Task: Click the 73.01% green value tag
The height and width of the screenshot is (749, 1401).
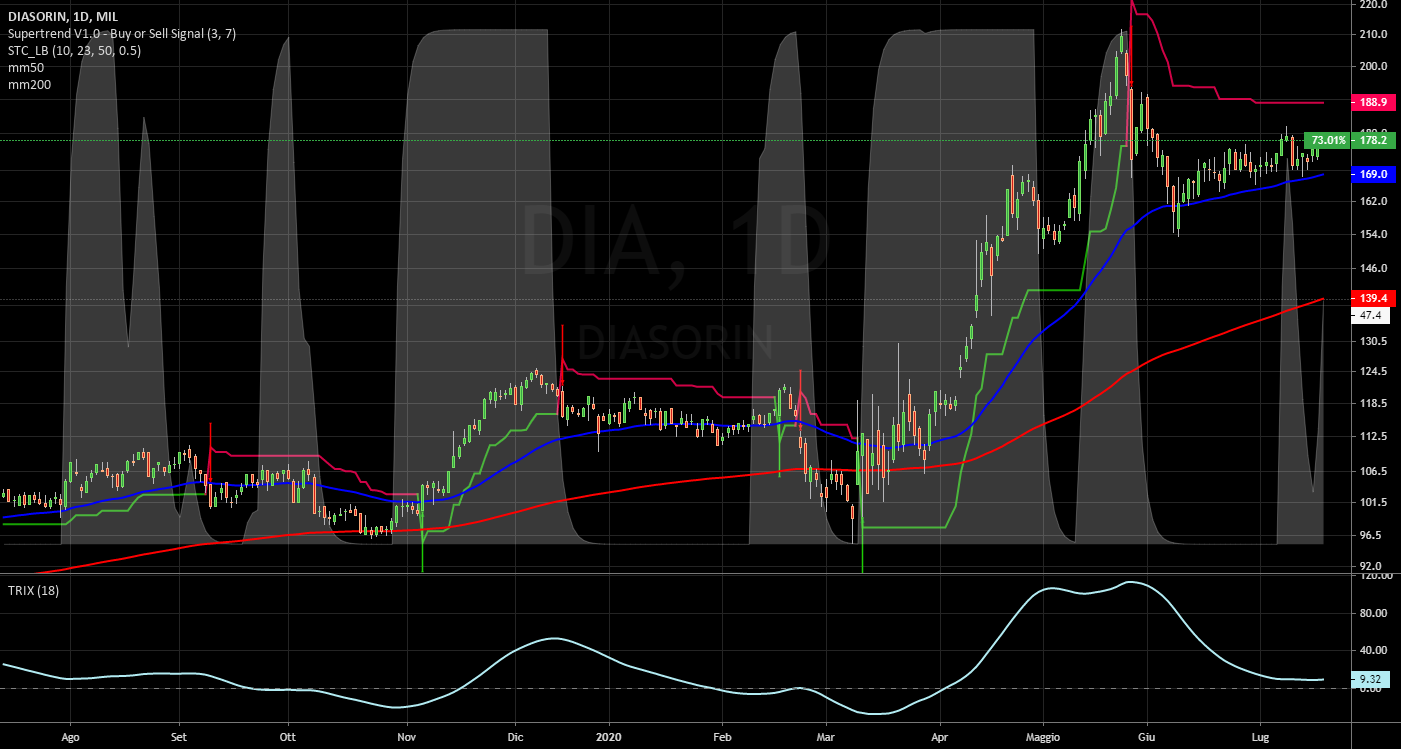Action: 1328,140
